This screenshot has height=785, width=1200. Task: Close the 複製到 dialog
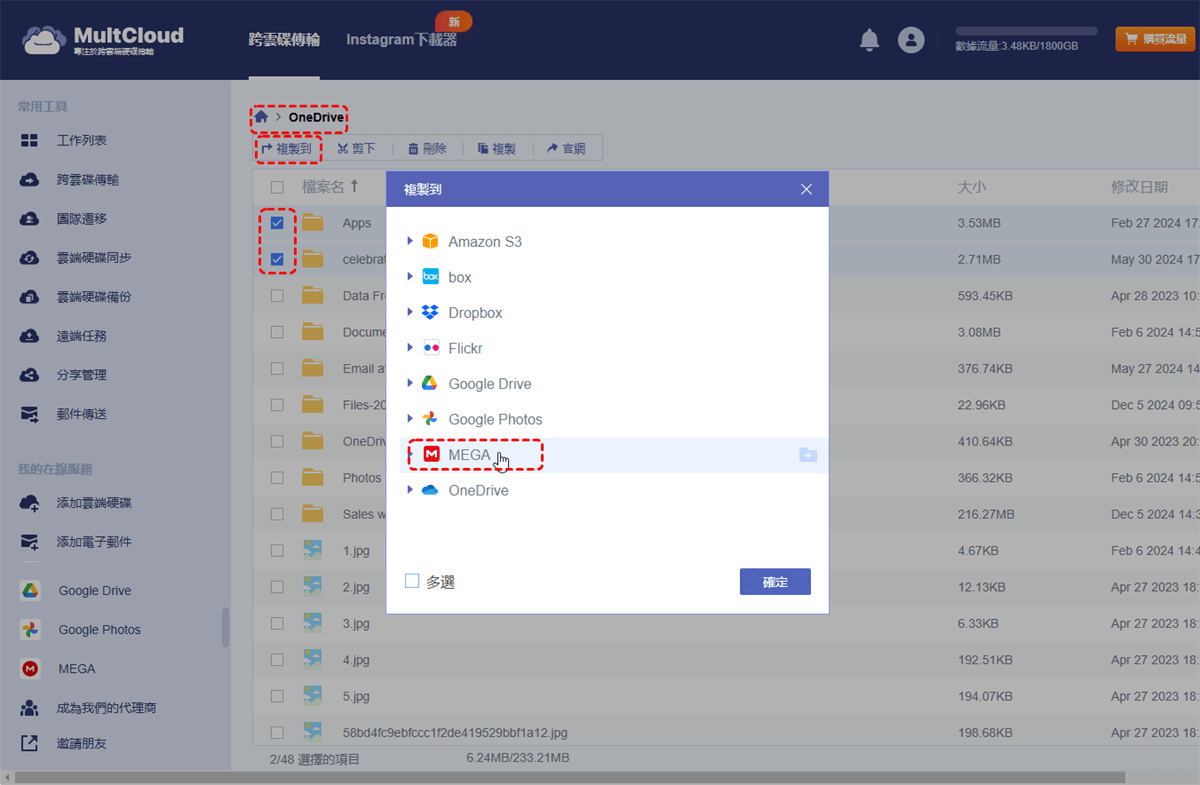pyautogui.click(x=807, y=189)
